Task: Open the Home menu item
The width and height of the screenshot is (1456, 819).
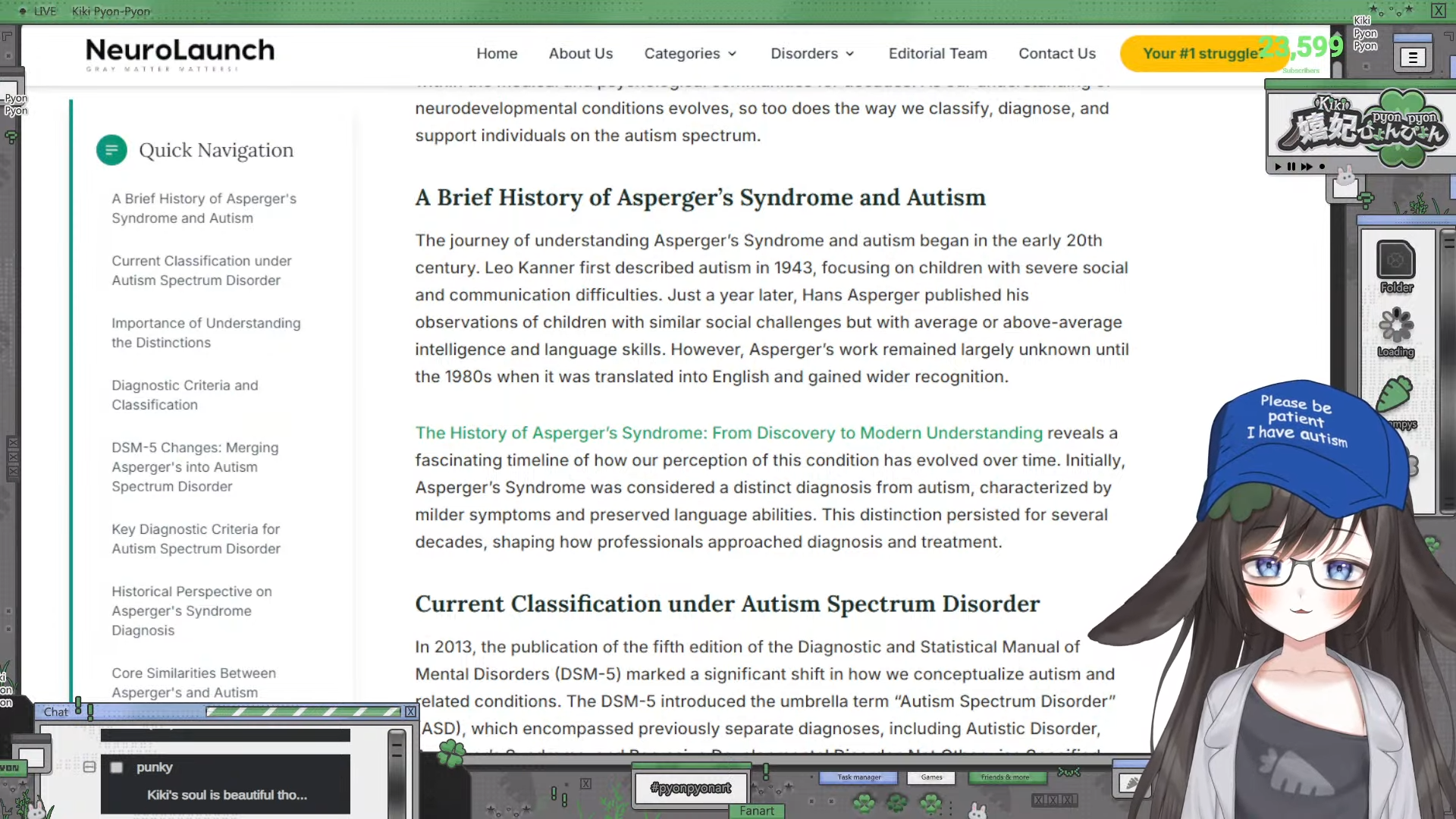Action: [497, 54]
